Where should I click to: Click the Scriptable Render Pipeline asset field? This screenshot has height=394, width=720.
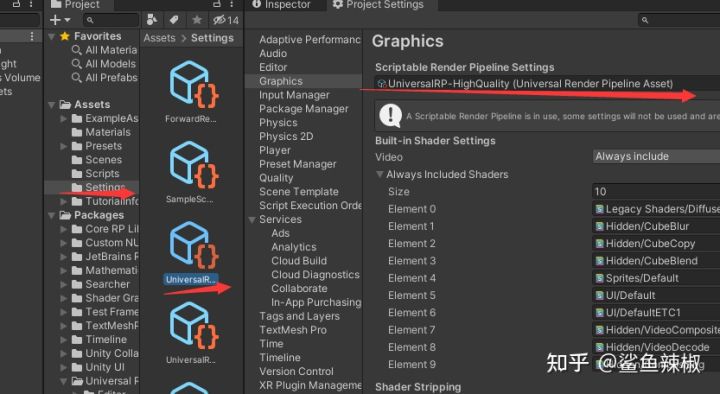point(547,84)
